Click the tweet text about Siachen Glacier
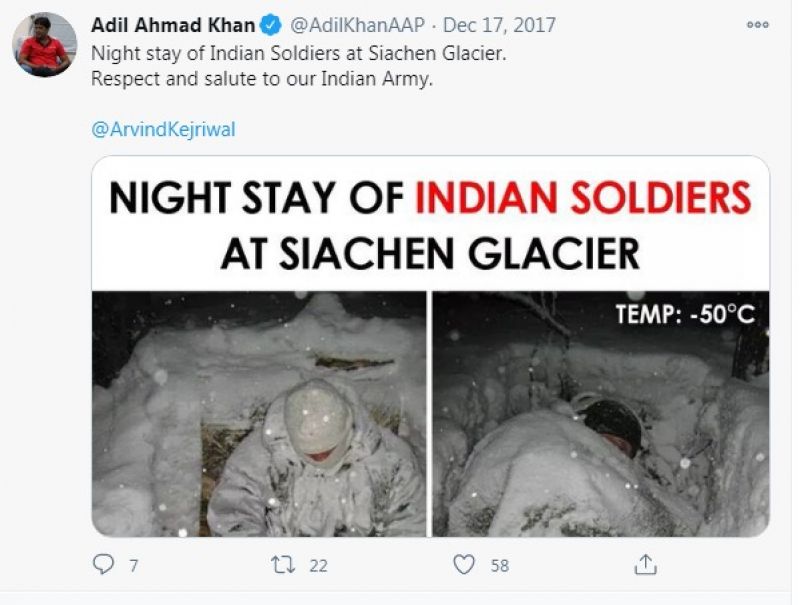 [x=298, y=53]
